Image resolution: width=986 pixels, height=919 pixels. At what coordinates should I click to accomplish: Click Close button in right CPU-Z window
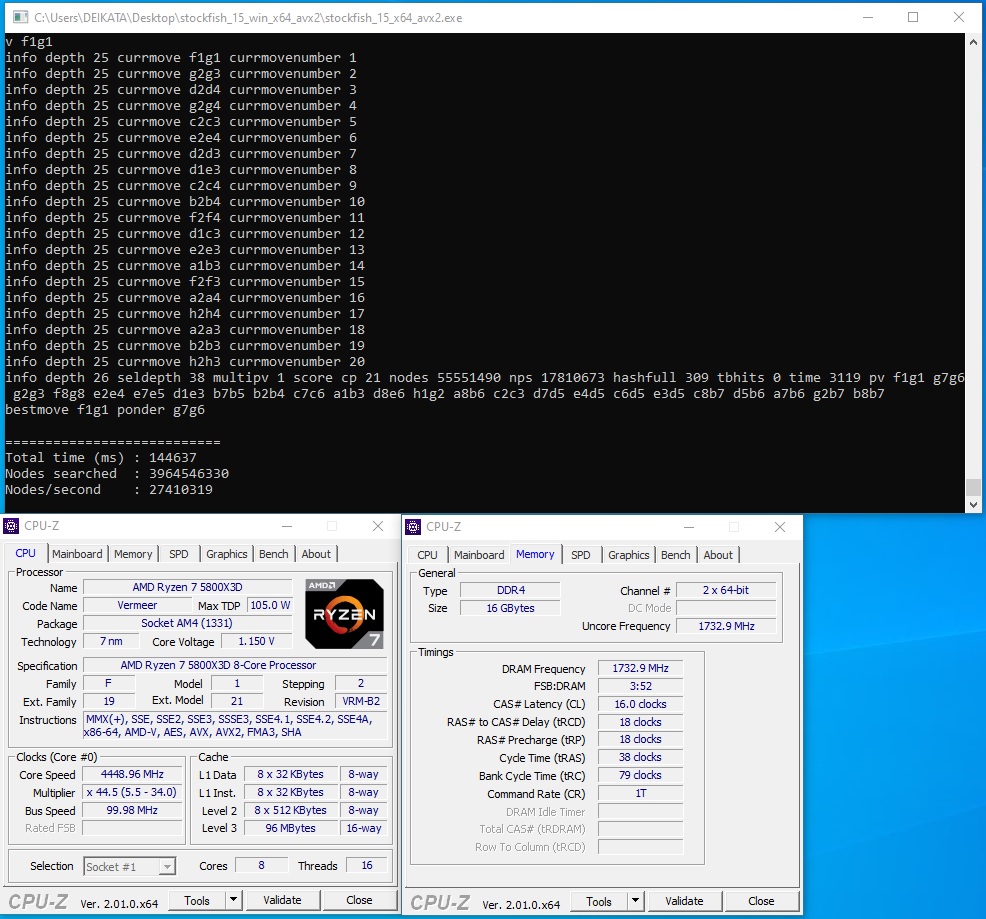tap(761, 902)
